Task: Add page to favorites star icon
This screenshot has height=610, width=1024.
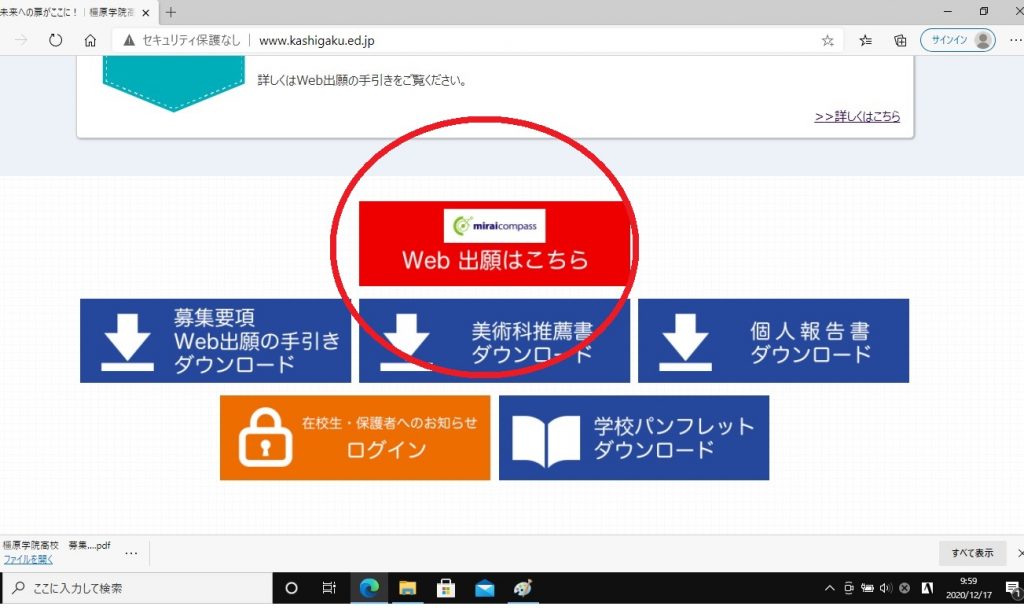Action: click(827, 40)
